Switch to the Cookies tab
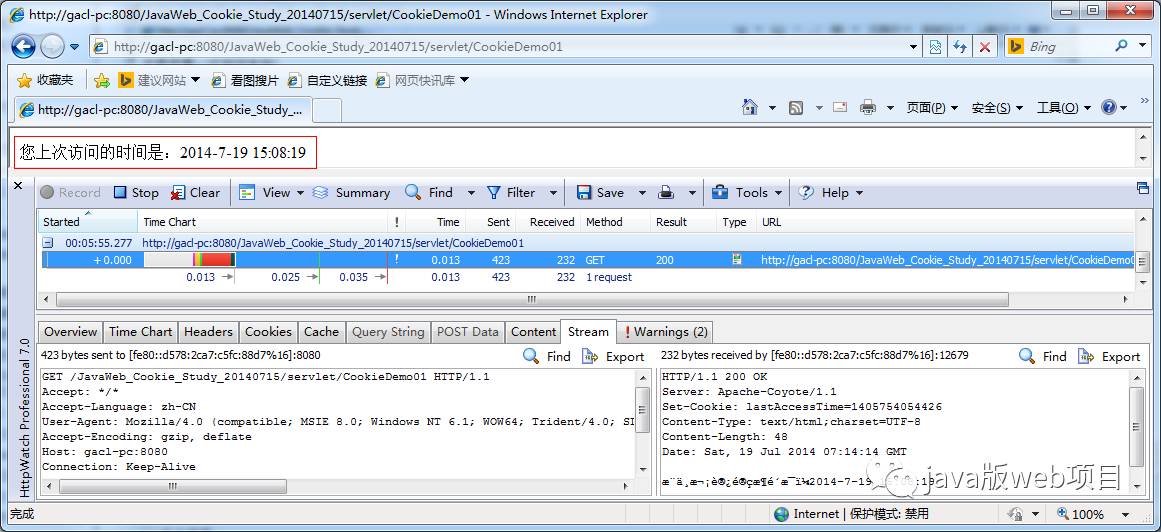Screen dimensions: 1161x532 tap(269, 332)
